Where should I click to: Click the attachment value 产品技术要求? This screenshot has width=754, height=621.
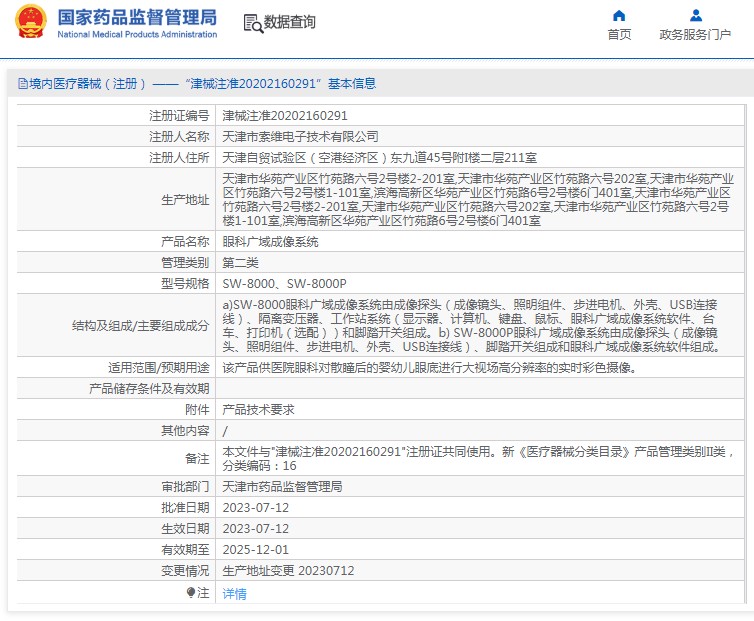coord(258,410)
